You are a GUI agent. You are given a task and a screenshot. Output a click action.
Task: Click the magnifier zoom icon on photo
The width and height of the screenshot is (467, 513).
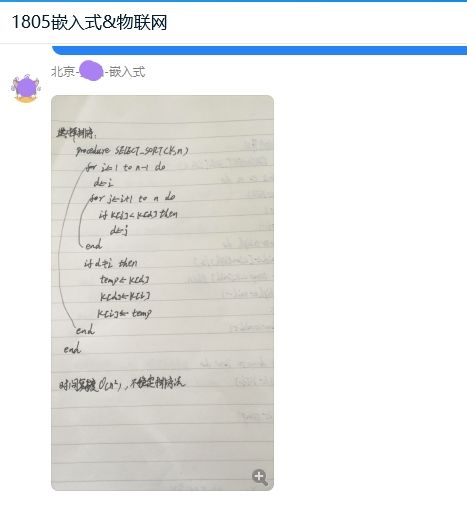pos(259,477)
